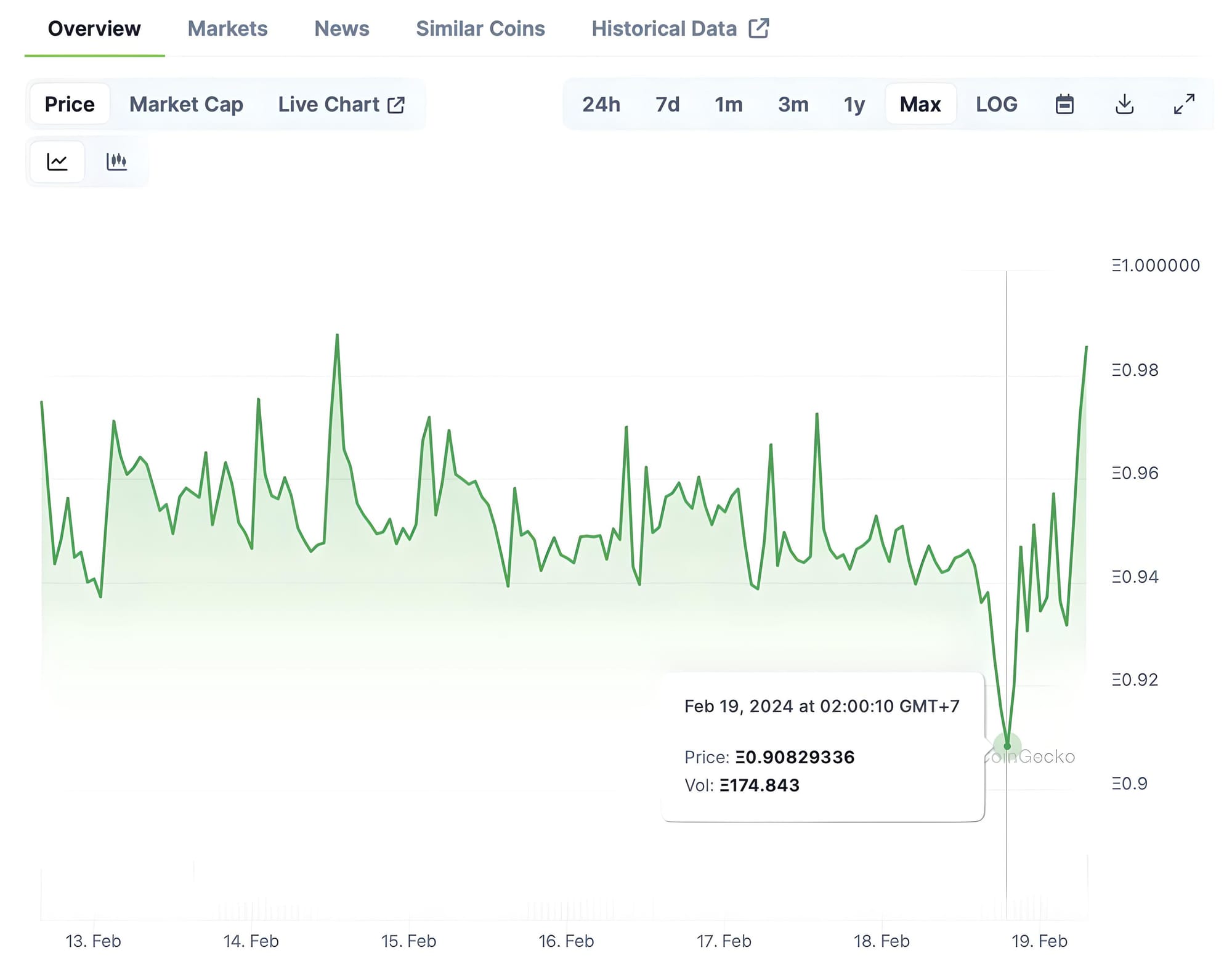Switch to candlestick chart icon

pos(116,162)
